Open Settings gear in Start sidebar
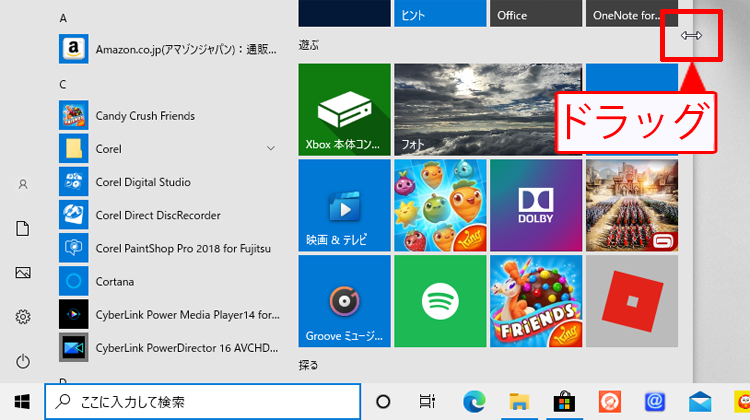 [x=22, y=317]
